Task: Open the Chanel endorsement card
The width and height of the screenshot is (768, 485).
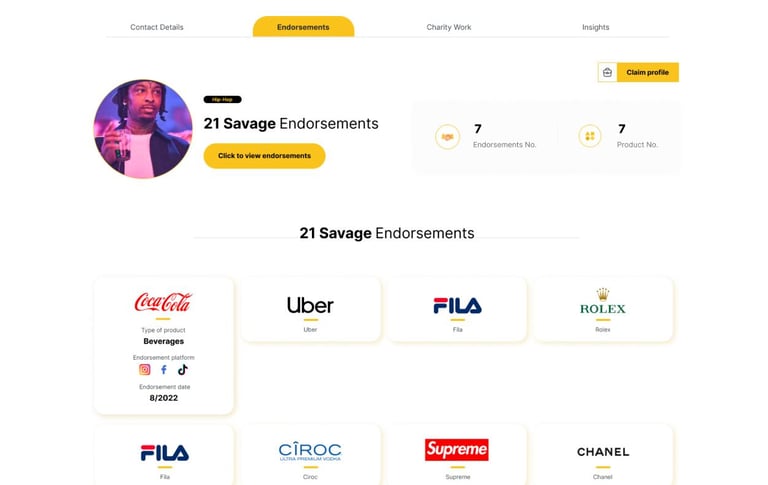Action: pos(603,455)
